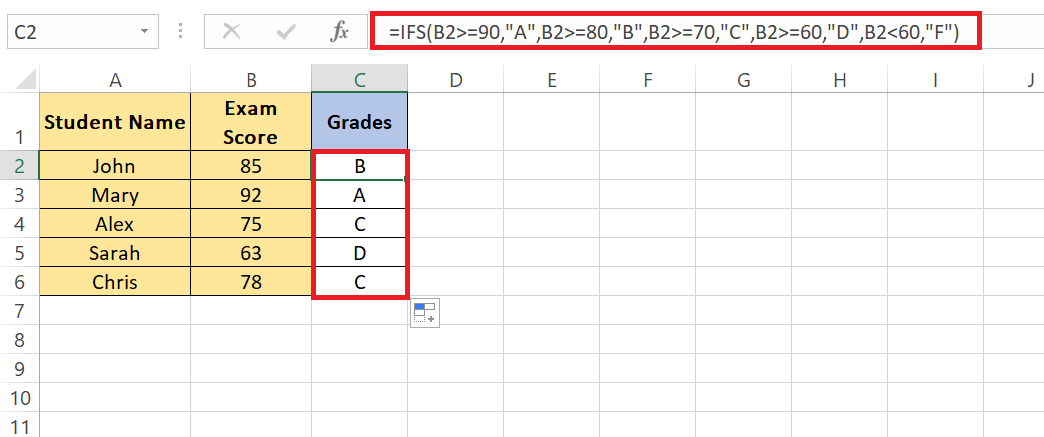The width and height of the screenshot is (1044, 437).
Task: Click the Exam Score header cell
Action: (x=251, y=122)
